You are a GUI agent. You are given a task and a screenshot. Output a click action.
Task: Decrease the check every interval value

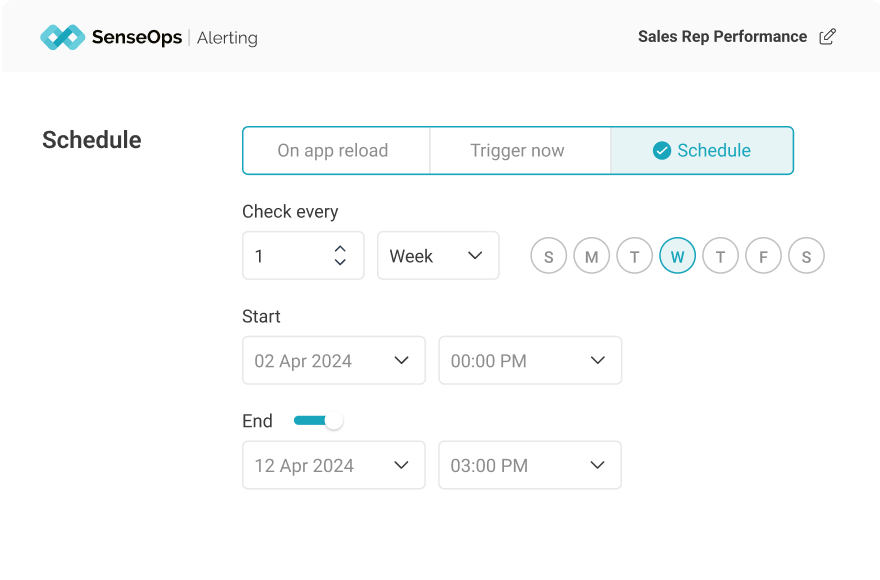(x=340, y=262)
